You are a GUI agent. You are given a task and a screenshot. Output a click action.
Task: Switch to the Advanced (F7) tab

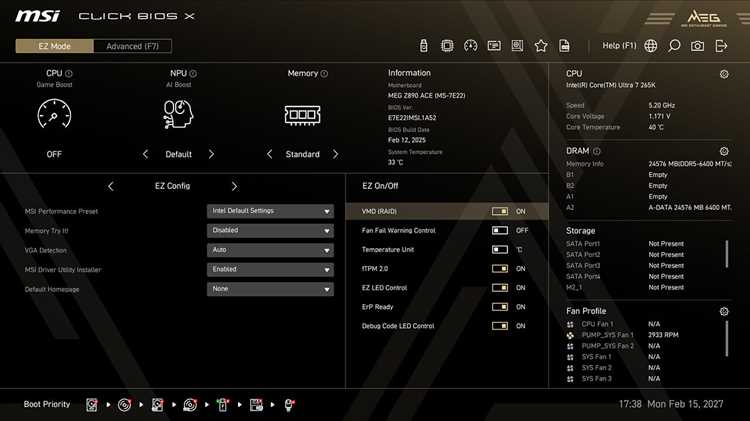pyautogui.click(x=132, y=46)
